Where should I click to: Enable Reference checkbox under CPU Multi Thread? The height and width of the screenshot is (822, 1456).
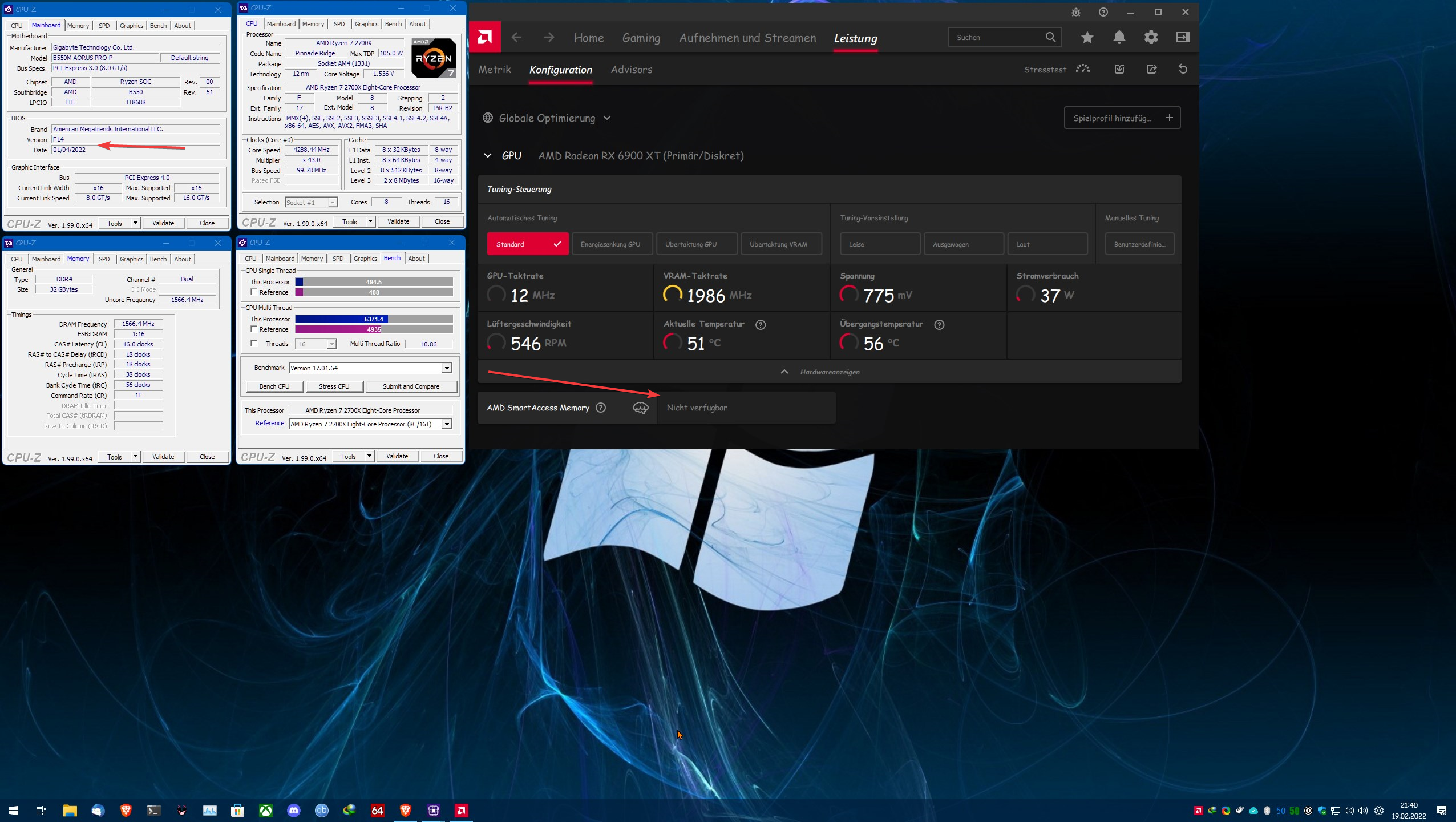click(254, 329)
